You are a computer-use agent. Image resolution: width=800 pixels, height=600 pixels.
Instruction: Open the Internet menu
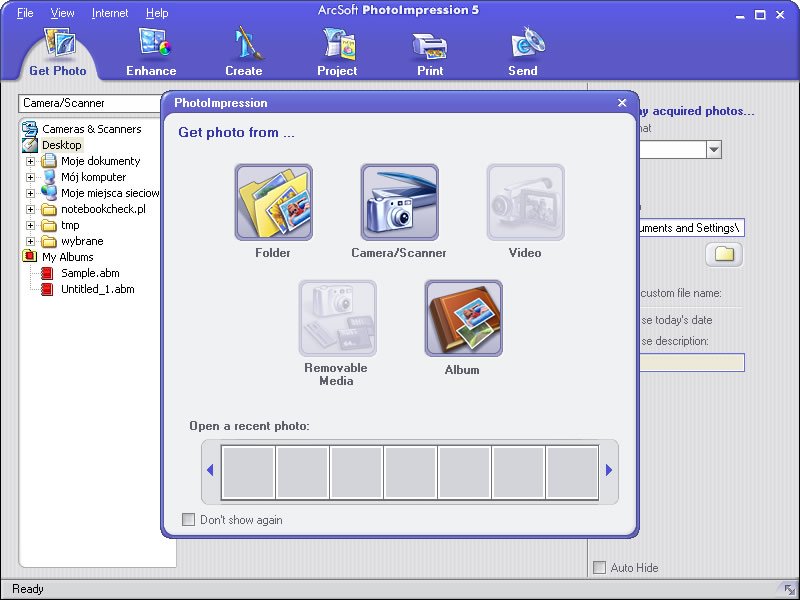coord(110,13)
